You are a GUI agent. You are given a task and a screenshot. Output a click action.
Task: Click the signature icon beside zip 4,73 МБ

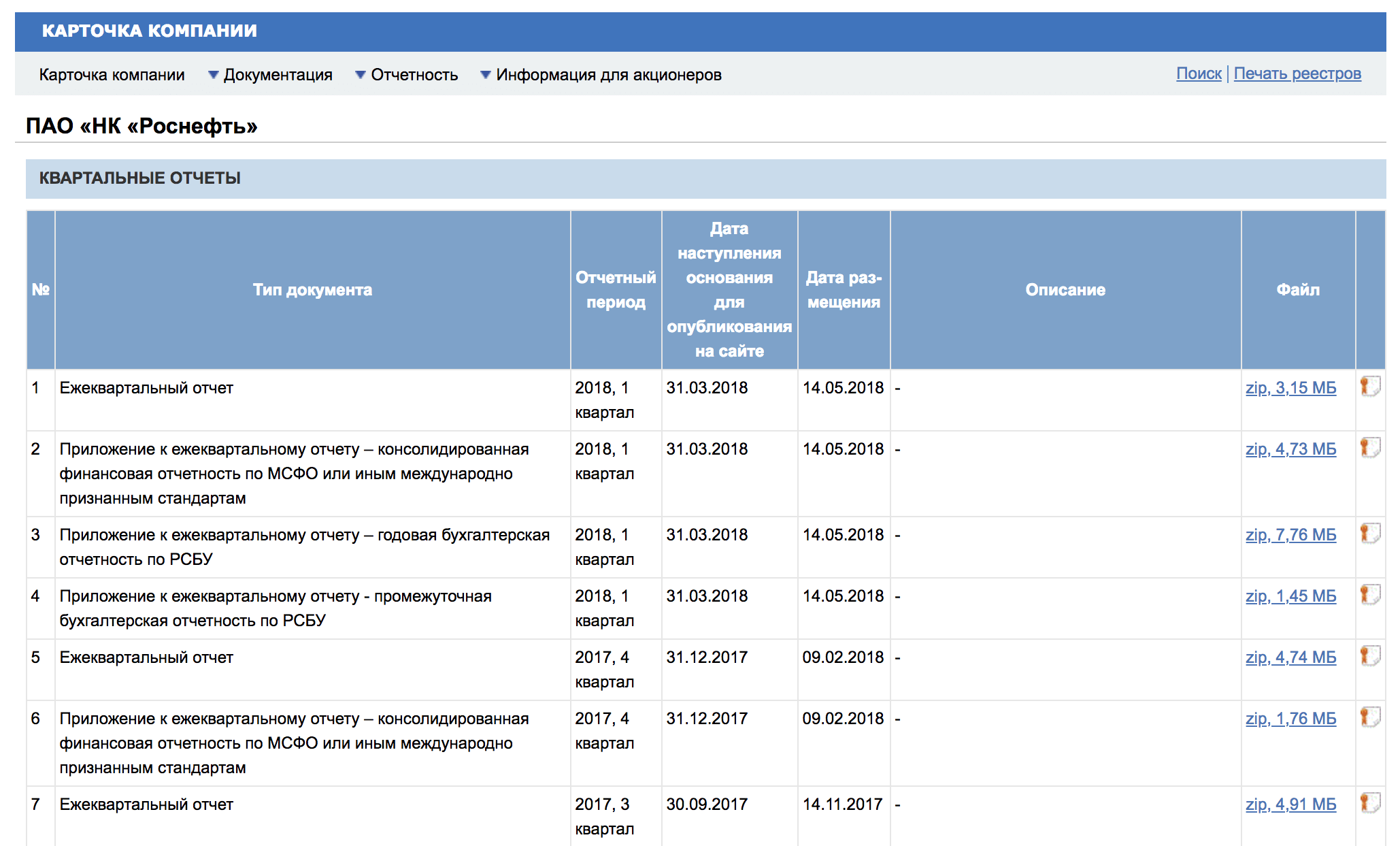(1370, 448)
